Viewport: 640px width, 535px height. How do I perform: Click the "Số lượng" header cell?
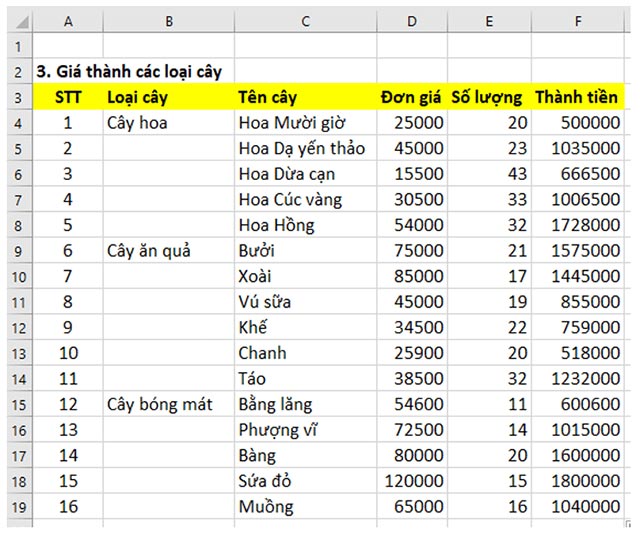click(x=487, y=98)
